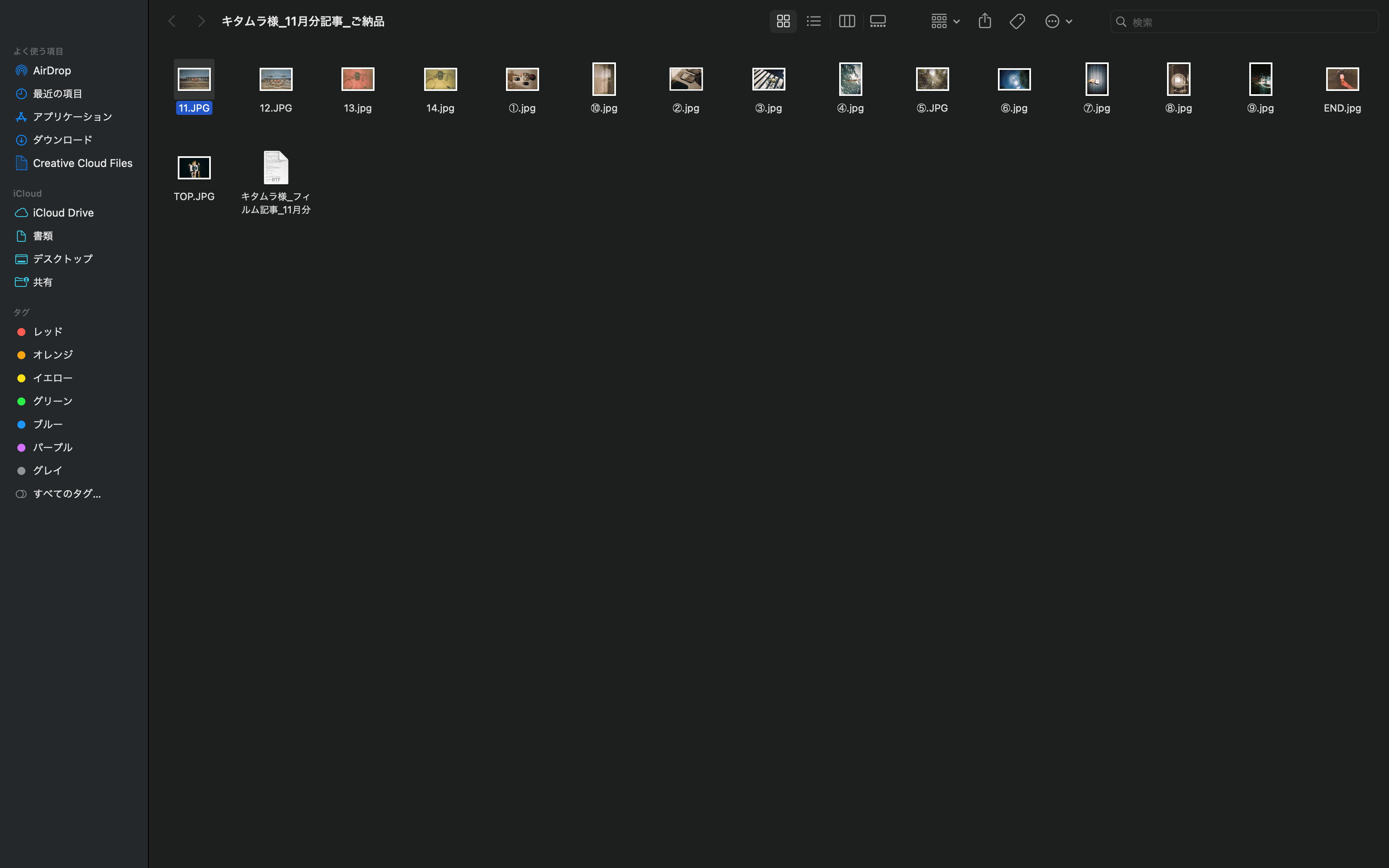The height and width of the screenshot is (868, 1389).
Task: Open AirDrop in the sidebar
Action: tap(52, 71)
